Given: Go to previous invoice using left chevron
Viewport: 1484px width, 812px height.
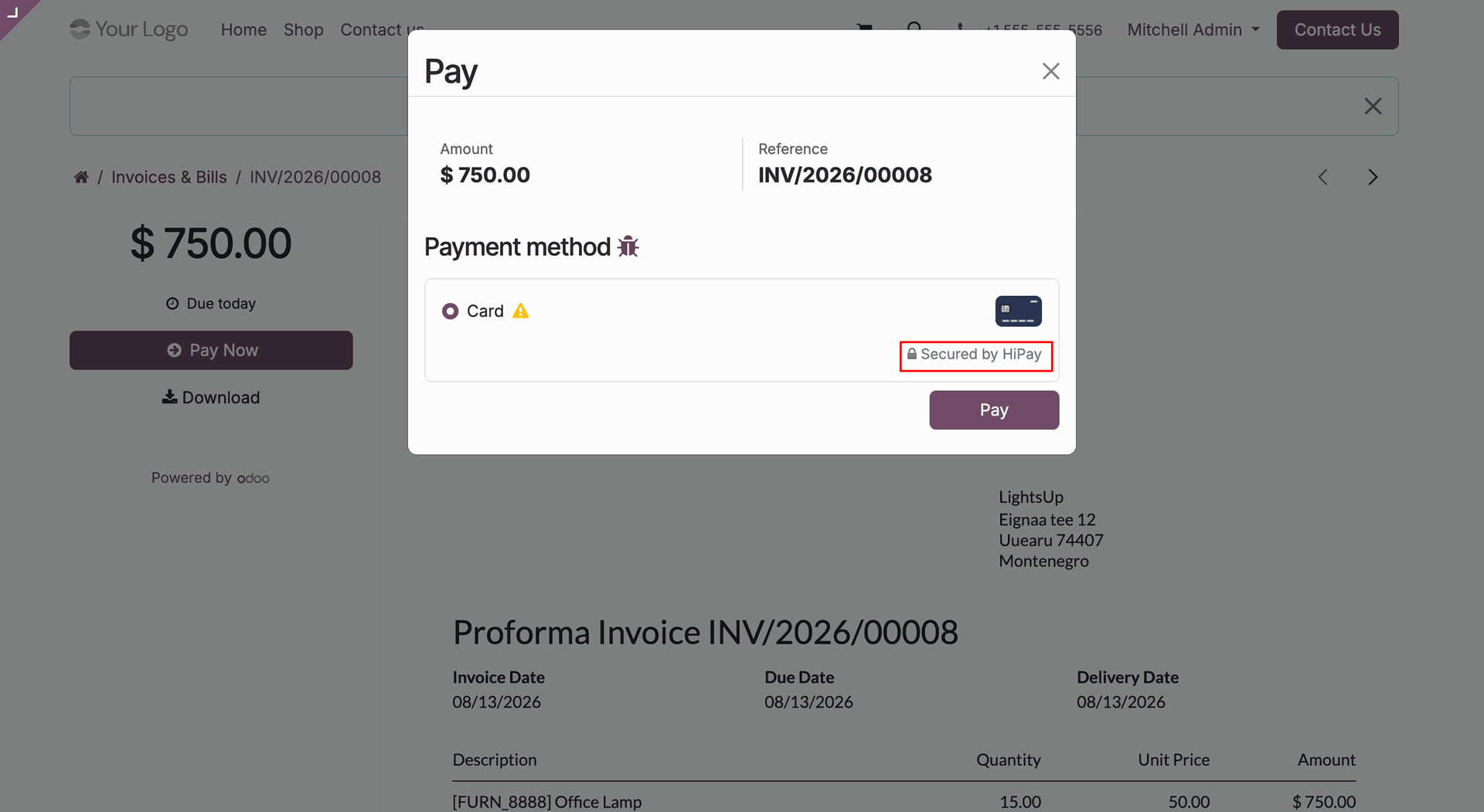Looking at the screenshot, I should (x=1322, y=177).
